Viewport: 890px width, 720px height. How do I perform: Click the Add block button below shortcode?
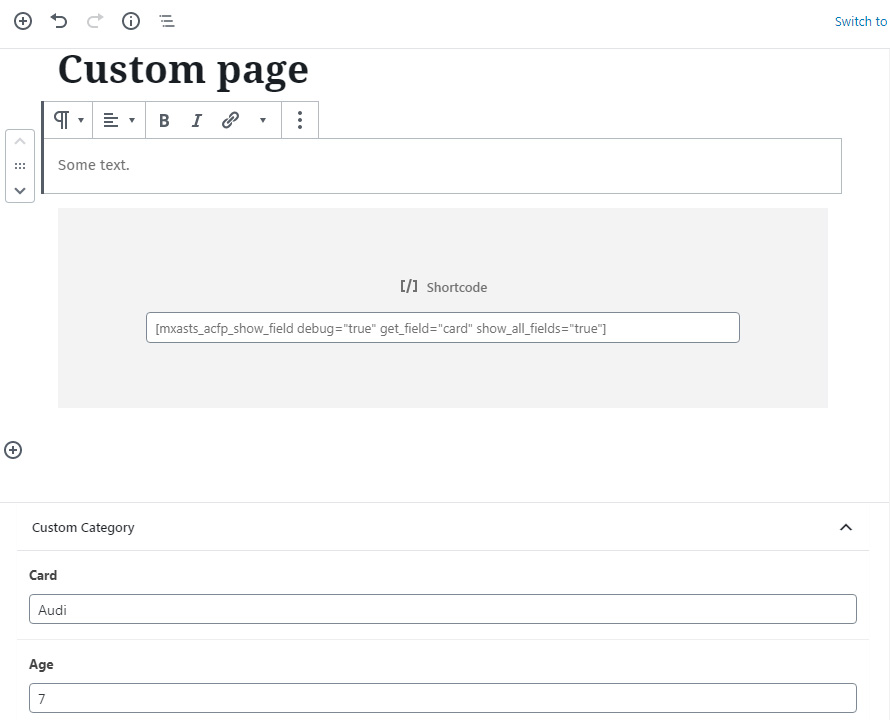click(x=13, y=450)
